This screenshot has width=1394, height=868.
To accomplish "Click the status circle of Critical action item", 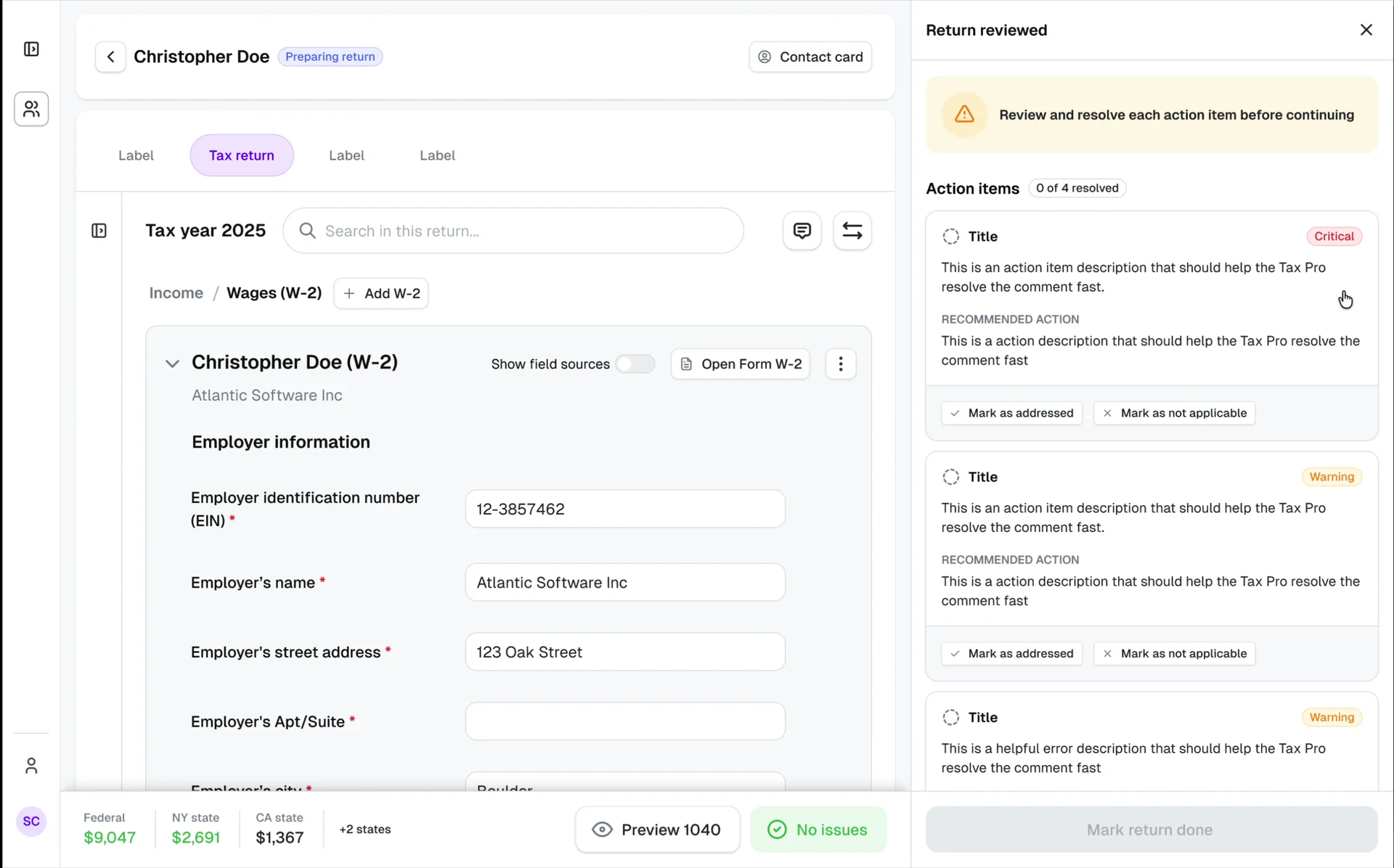I will (950, 237).
